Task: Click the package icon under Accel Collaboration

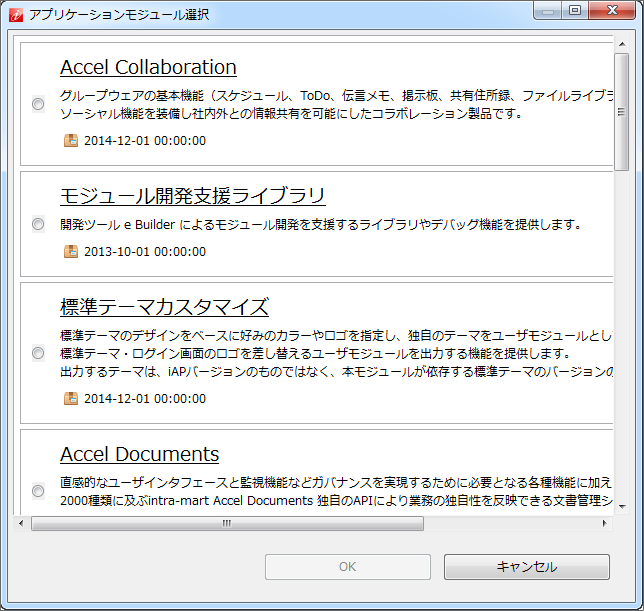Action: 71,140
